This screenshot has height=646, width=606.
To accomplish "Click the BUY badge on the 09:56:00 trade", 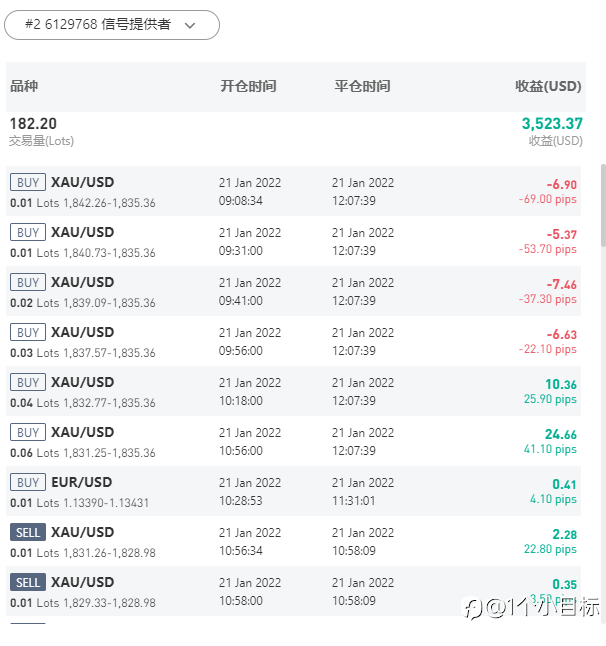I will pos(28,332).
